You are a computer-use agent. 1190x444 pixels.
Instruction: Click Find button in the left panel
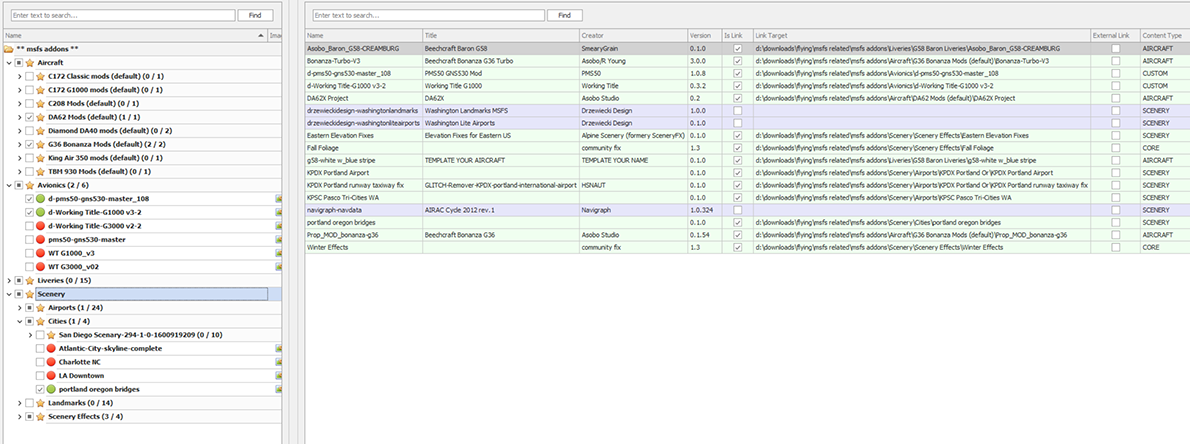click(255, 15)
